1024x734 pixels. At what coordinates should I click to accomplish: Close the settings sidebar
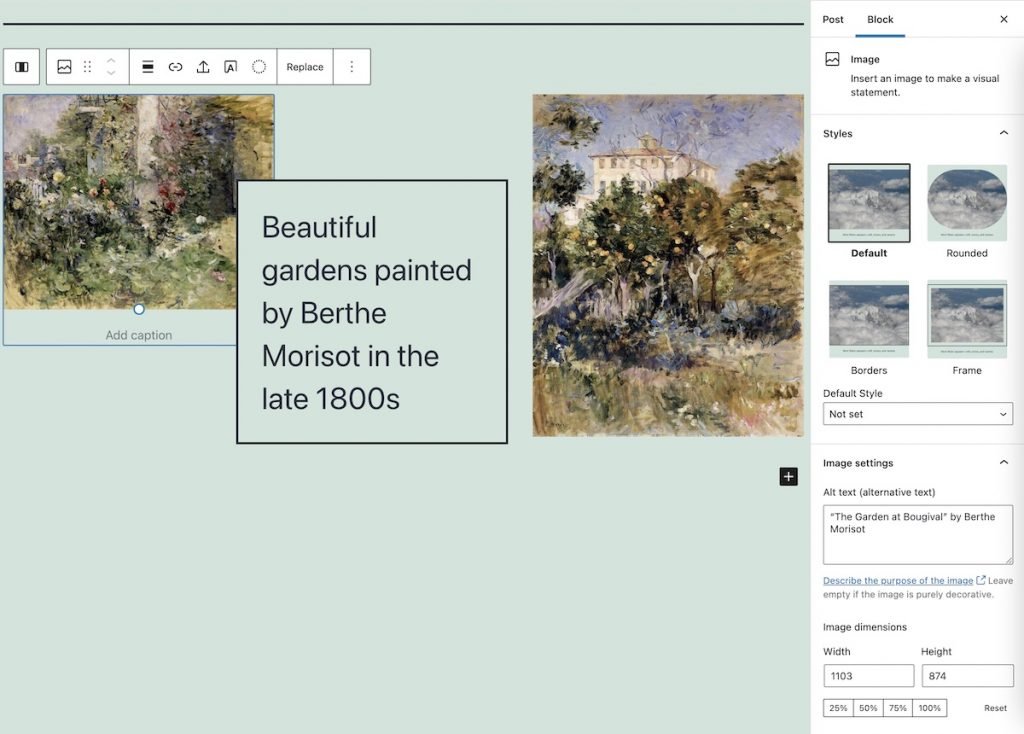coord(1004,20)
